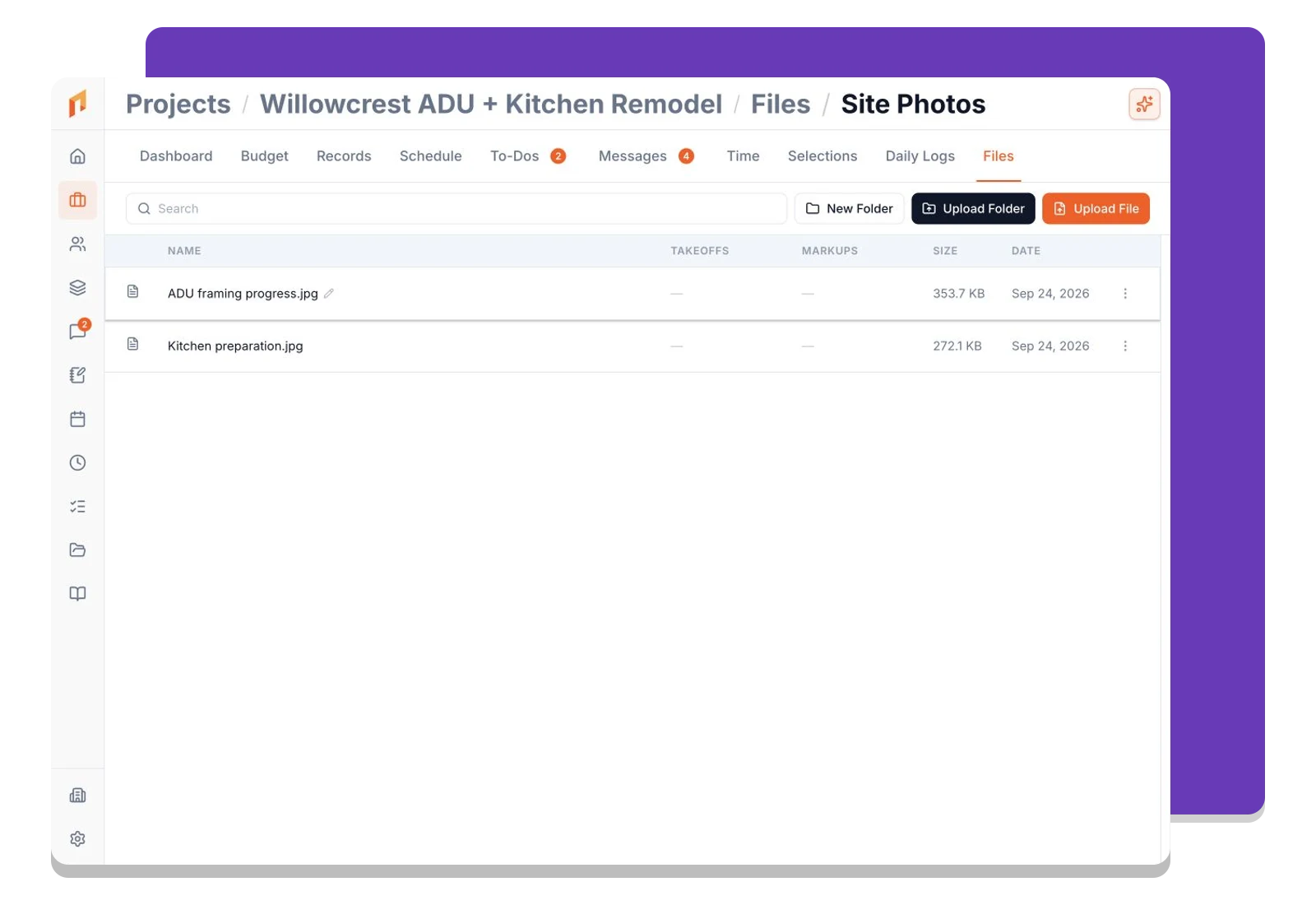
Task: Open sidebar messages icon with badge
Action: (x=78, y=331)
